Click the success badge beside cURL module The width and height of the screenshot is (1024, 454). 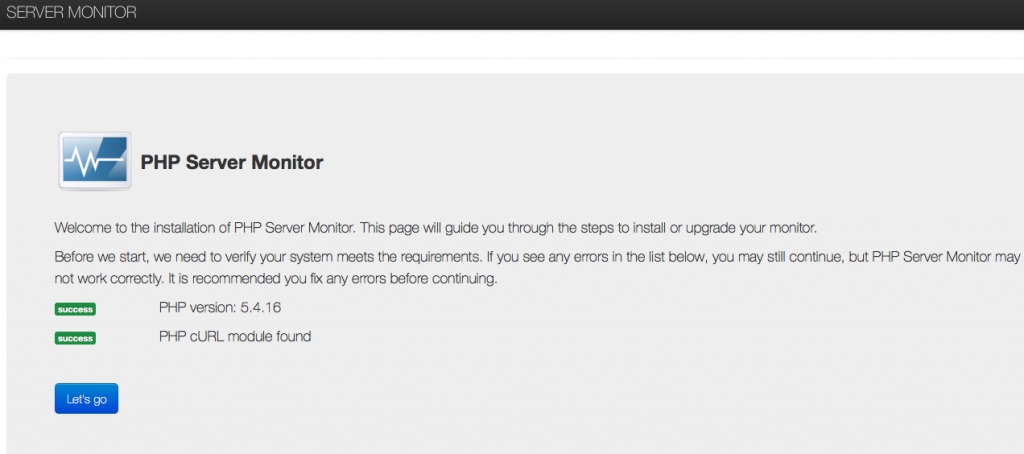coord(75,338)
